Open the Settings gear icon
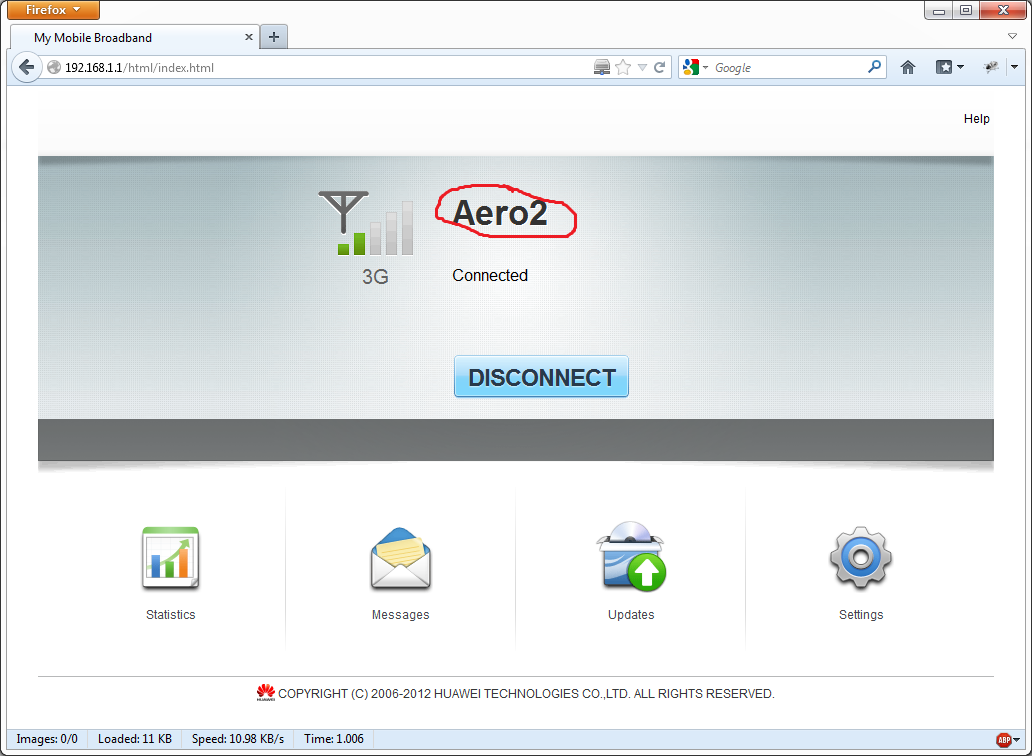The height and width of the screenshot is (756, 1032). (x=861, y=557)
